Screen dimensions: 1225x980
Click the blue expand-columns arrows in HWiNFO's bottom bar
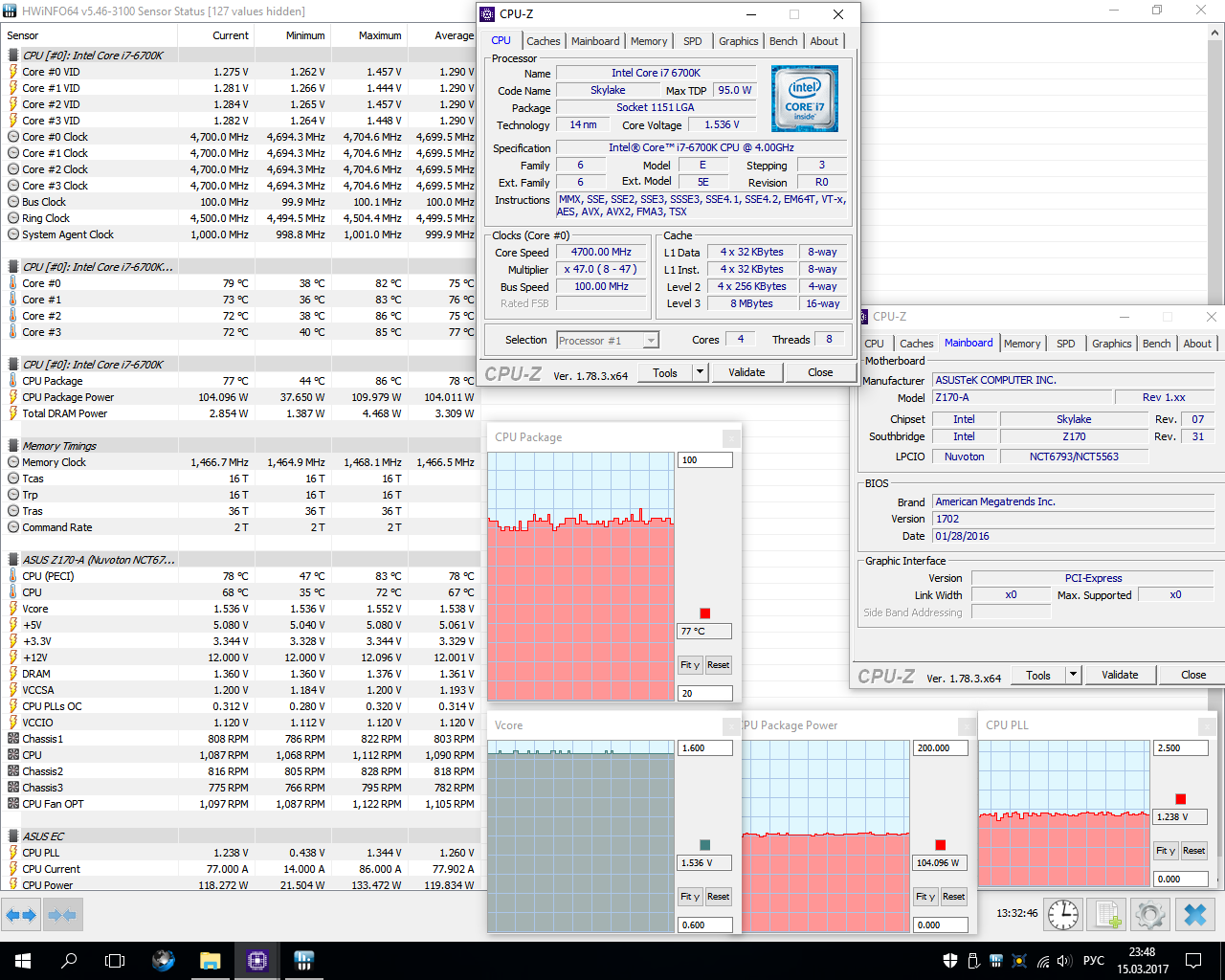point(20,916)
